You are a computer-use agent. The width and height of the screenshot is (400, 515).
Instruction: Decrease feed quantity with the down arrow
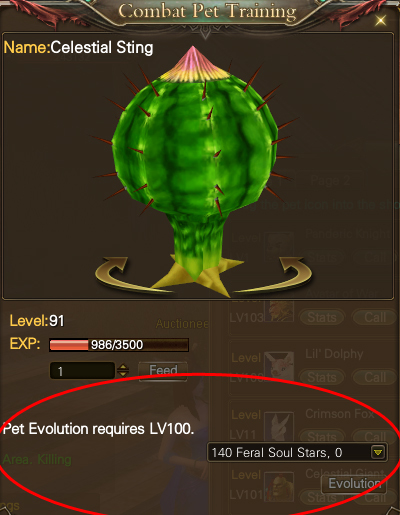click(123, 374)
